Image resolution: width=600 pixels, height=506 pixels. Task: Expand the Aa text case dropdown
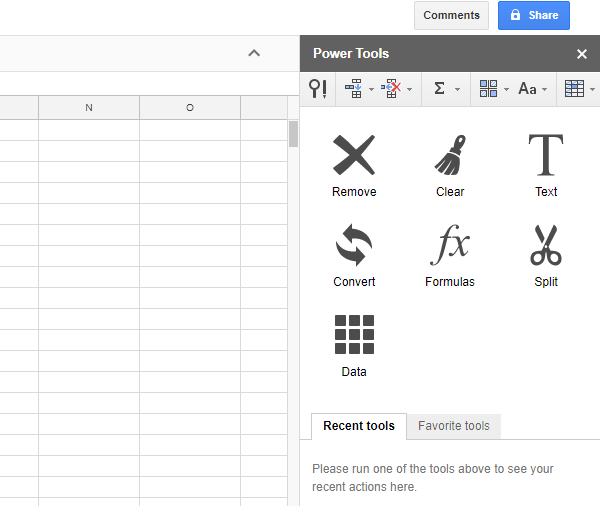pyautogui.click(x=533, y=89)
